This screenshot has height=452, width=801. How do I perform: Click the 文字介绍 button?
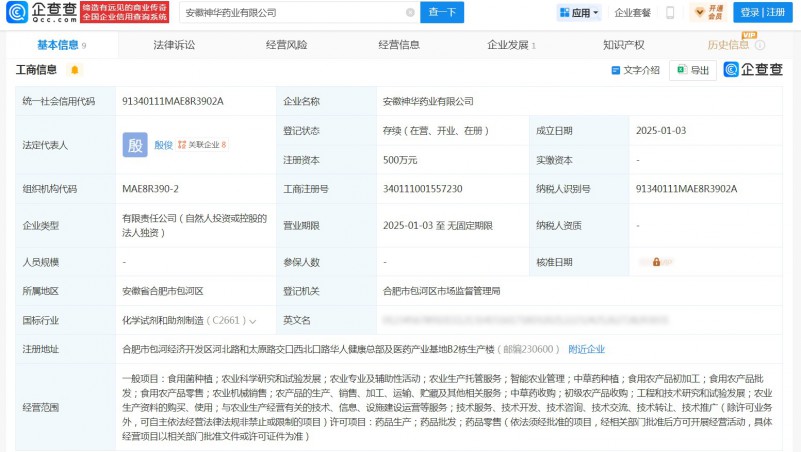pos(635,70)
